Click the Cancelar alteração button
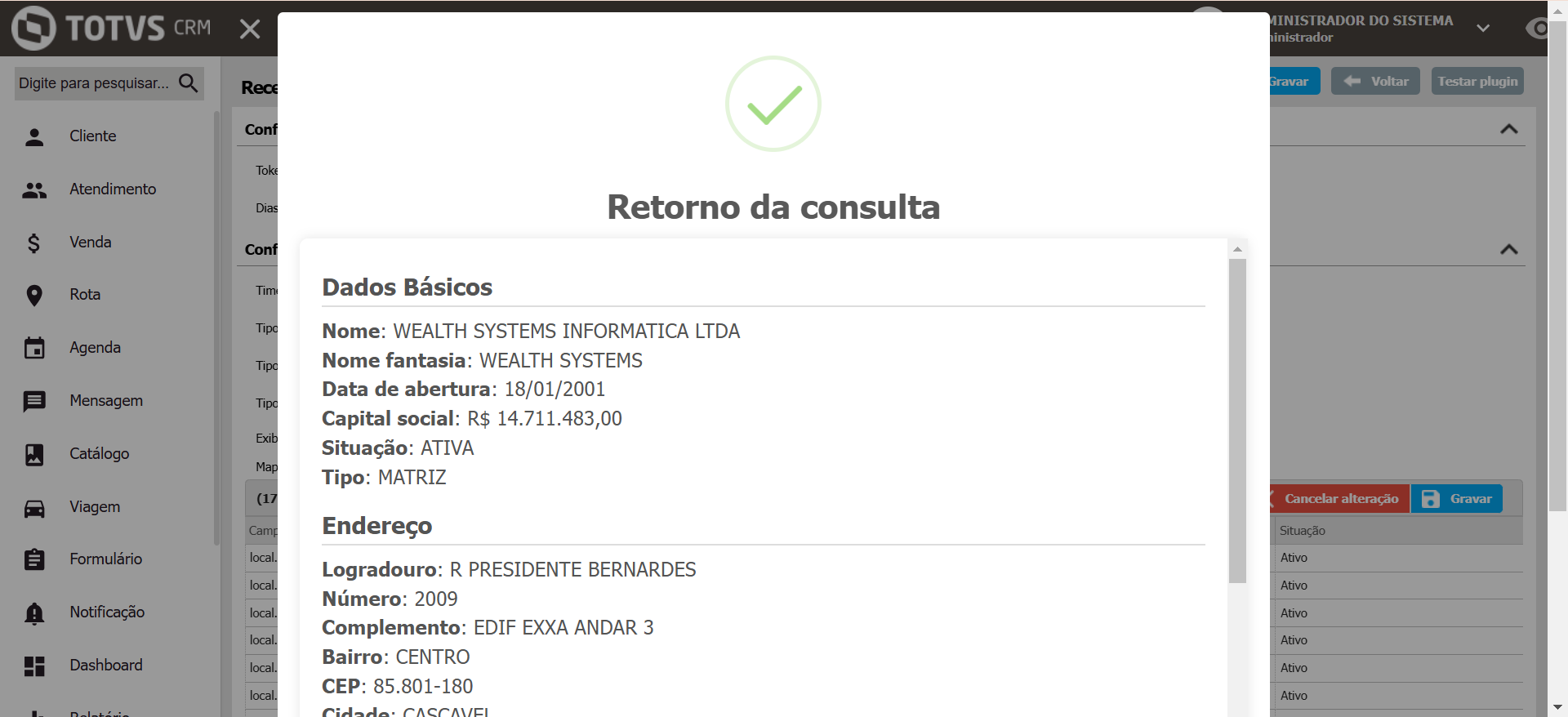1568x717 pixels. [x=1340, y=499]
